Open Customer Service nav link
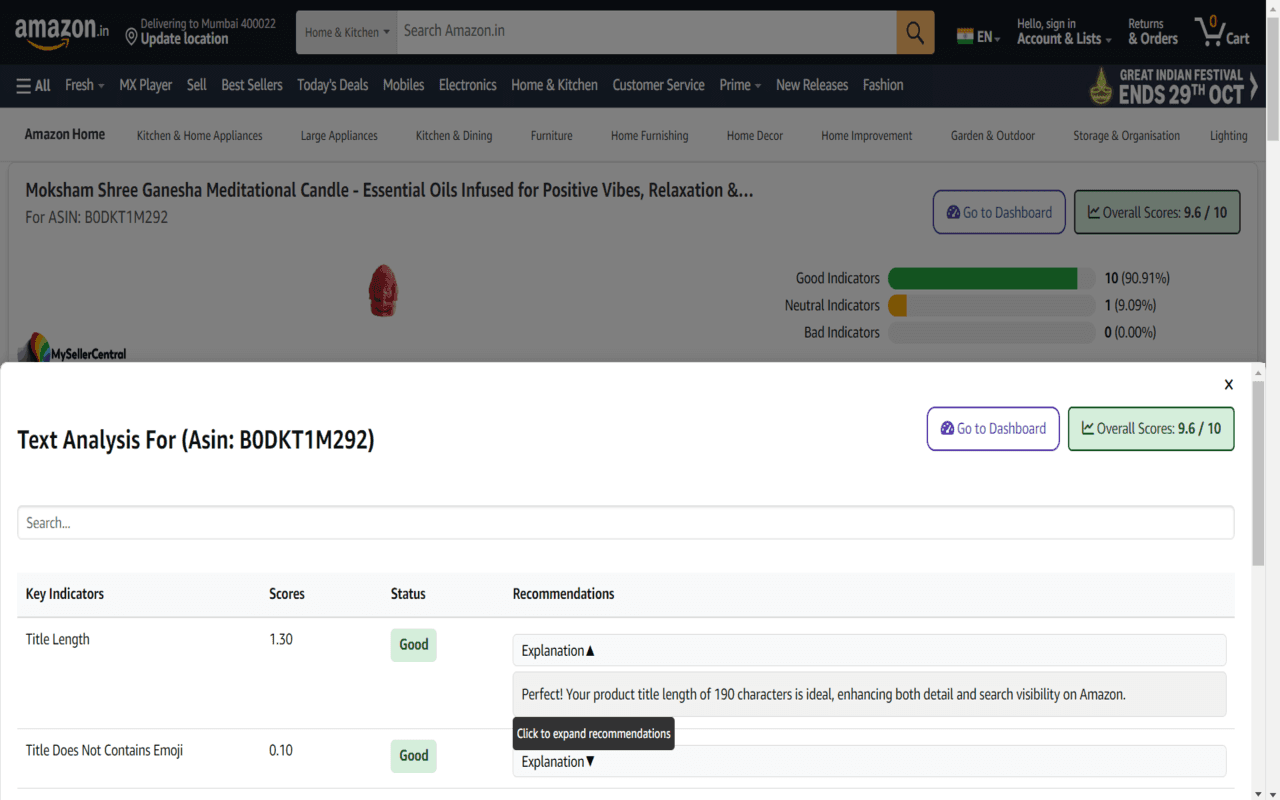The width and height of the screenshot is (1280, 800). pos(658,85)
